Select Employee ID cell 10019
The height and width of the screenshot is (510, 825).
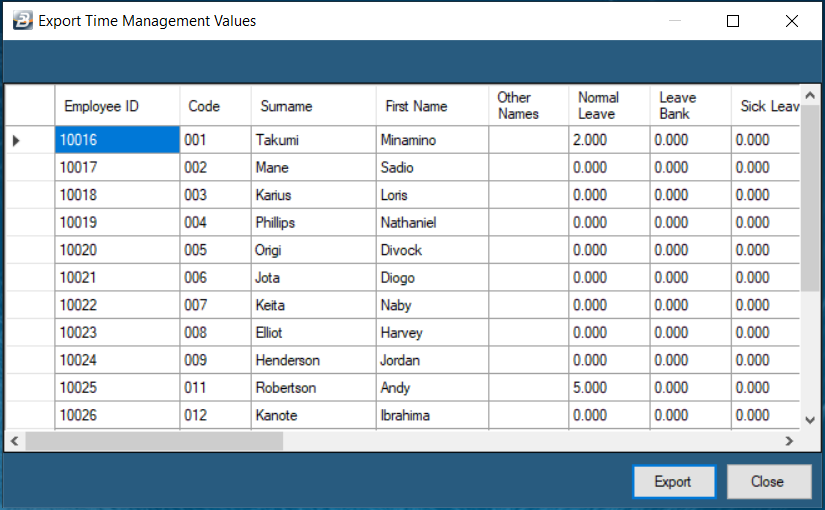(117, 222)
